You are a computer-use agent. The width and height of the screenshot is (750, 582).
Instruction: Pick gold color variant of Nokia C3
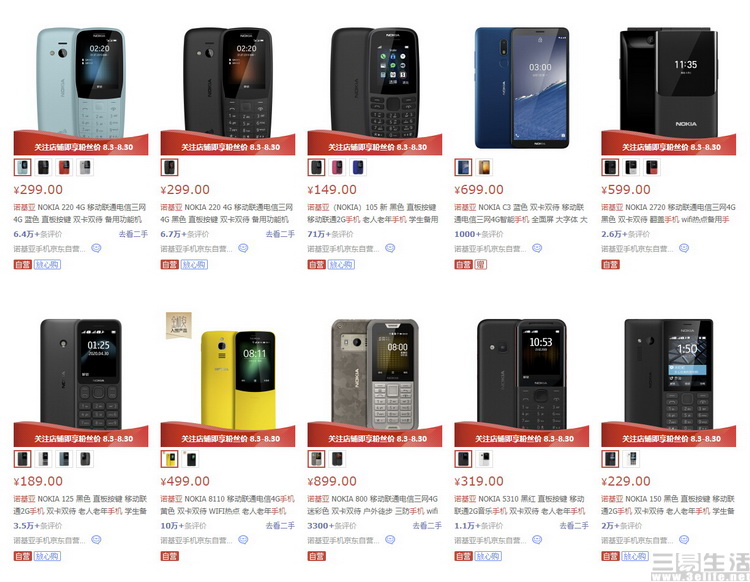484,167
